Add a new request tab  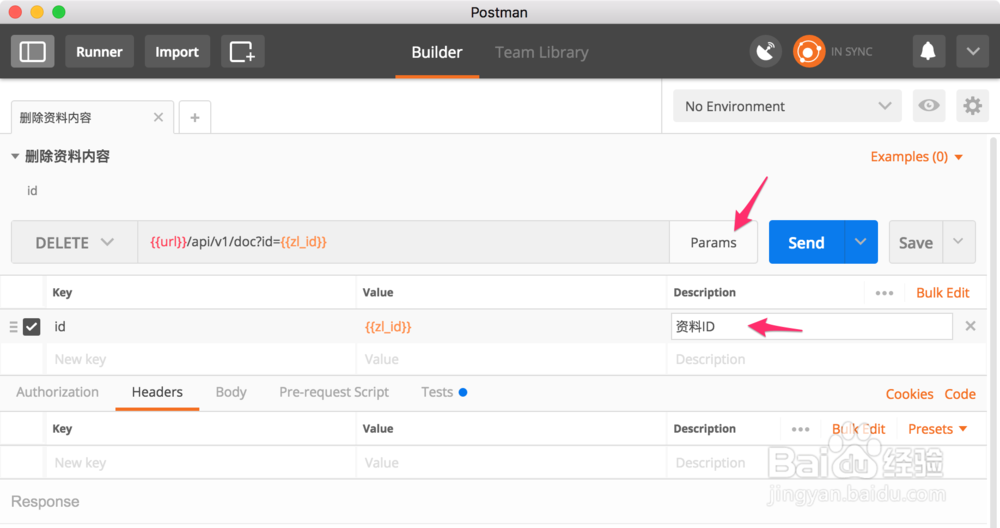[x=194, y=117]
